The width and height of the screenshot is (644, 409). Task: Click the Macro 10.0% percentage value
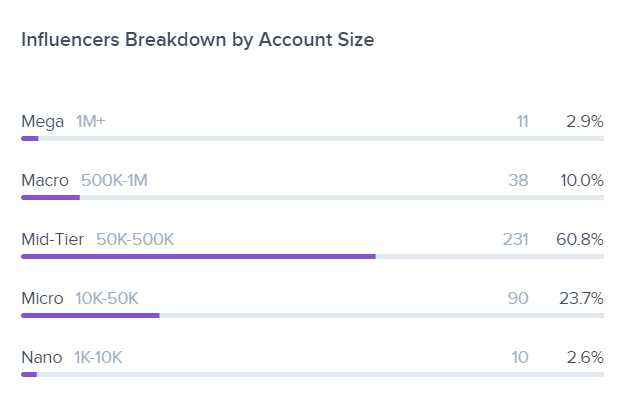click(x=582, y=181)
